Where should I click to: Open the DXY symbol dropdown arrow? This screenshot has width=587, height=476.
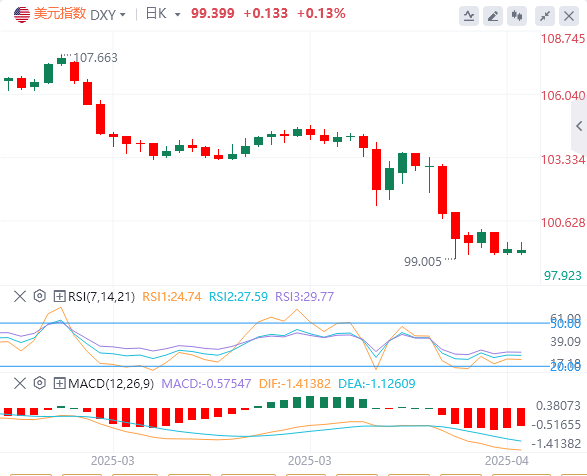pos(122,15)
